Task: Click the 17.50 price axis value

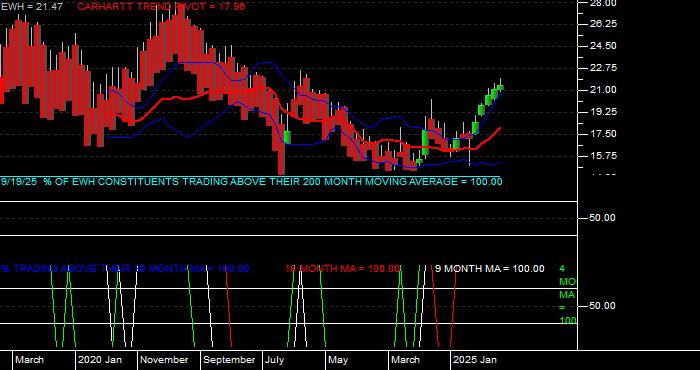Action: pyautogui.click(x=603, y=134)
